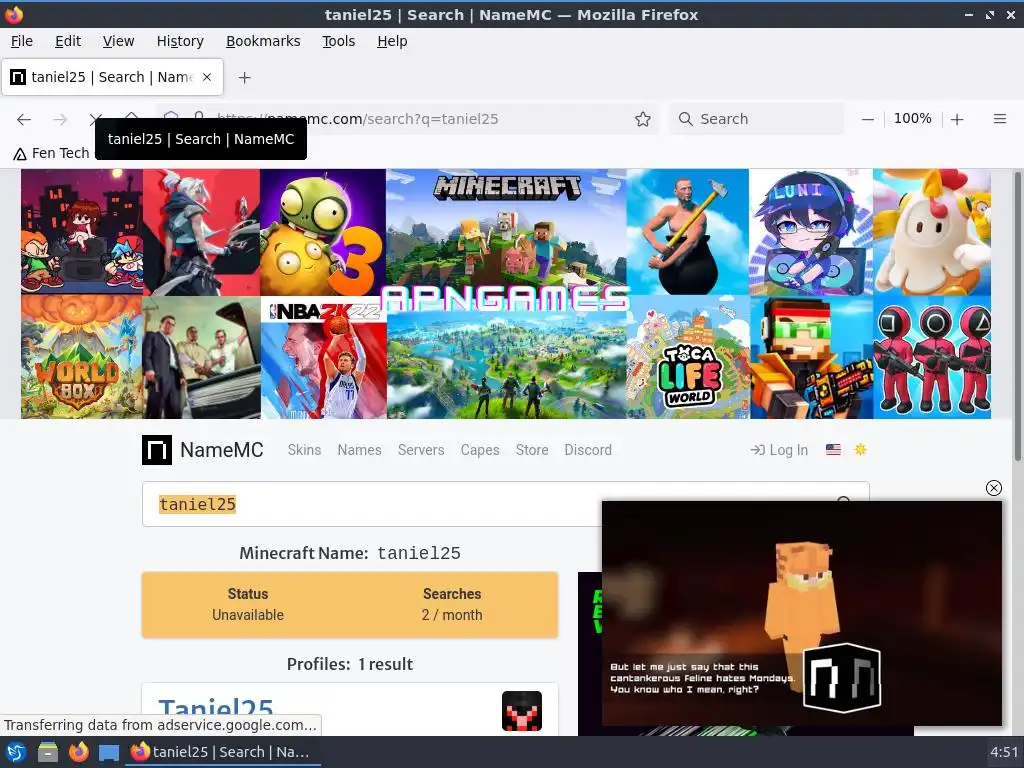The width and height of the screenshot is (1024, 768).
Task: Click Plants vs Zombies 3 tile
Action: [323, 232]
